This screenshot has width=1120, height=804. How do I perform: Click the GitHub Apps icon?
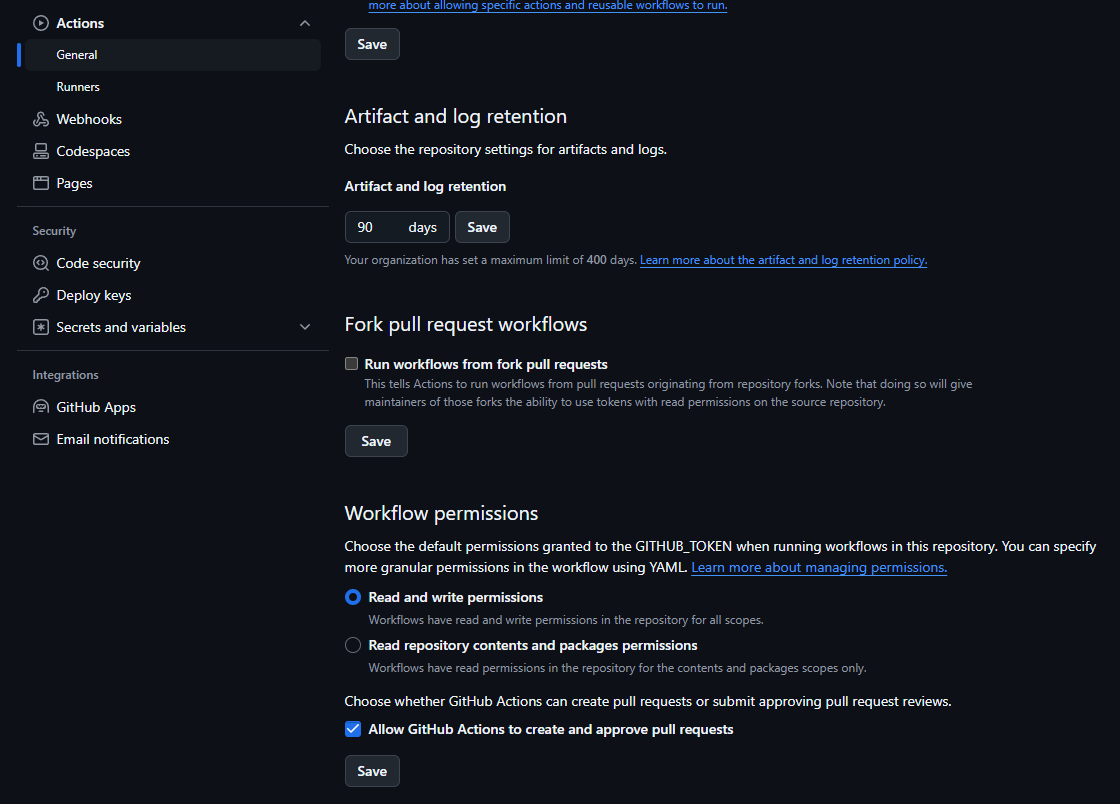point(40,407)
